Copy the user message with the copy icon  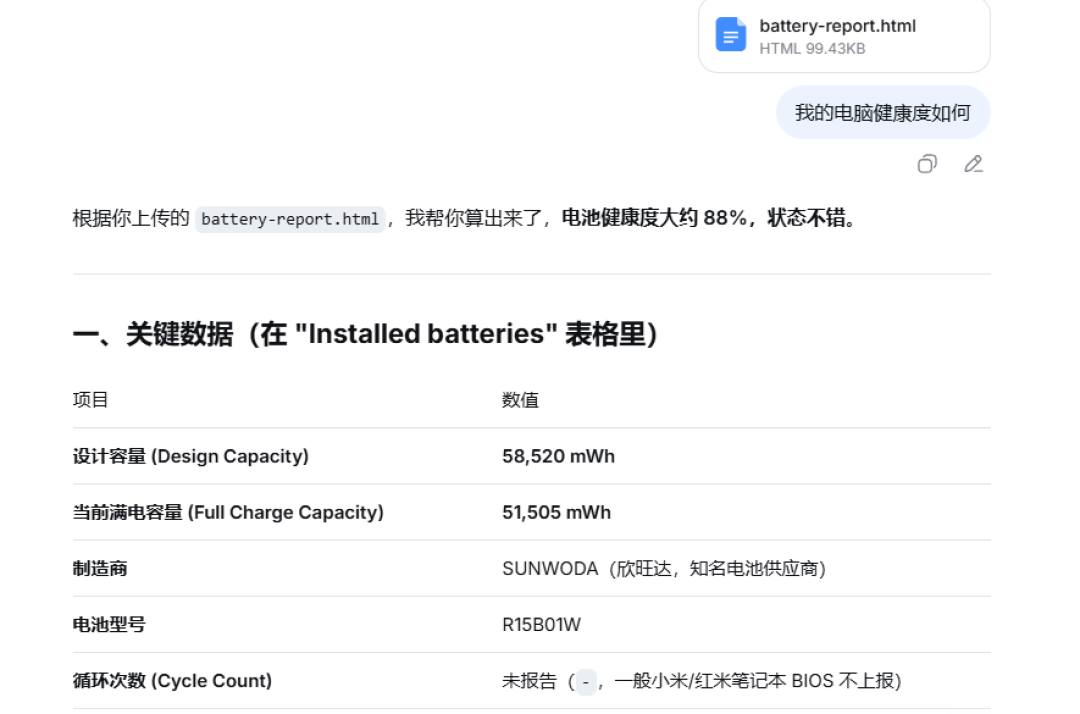(x=927, y=164)
